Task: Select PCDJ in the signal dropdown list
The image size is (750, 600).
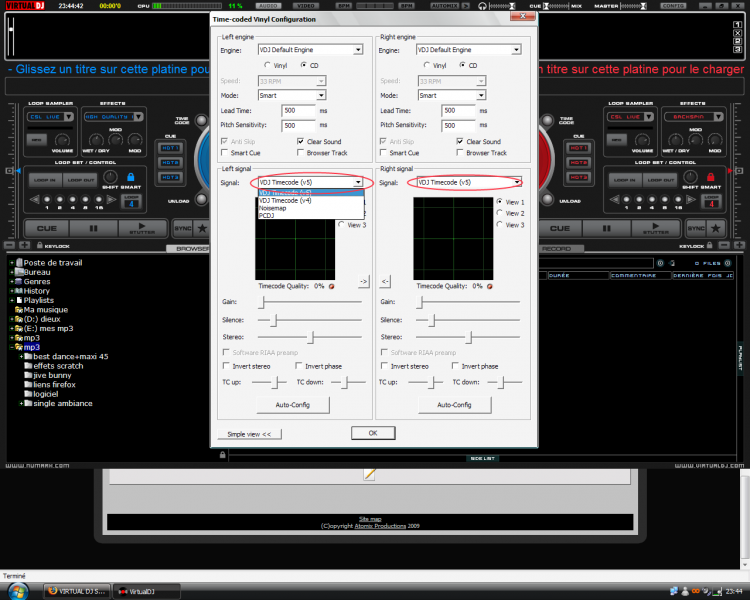Action: [x=267, y=215]
